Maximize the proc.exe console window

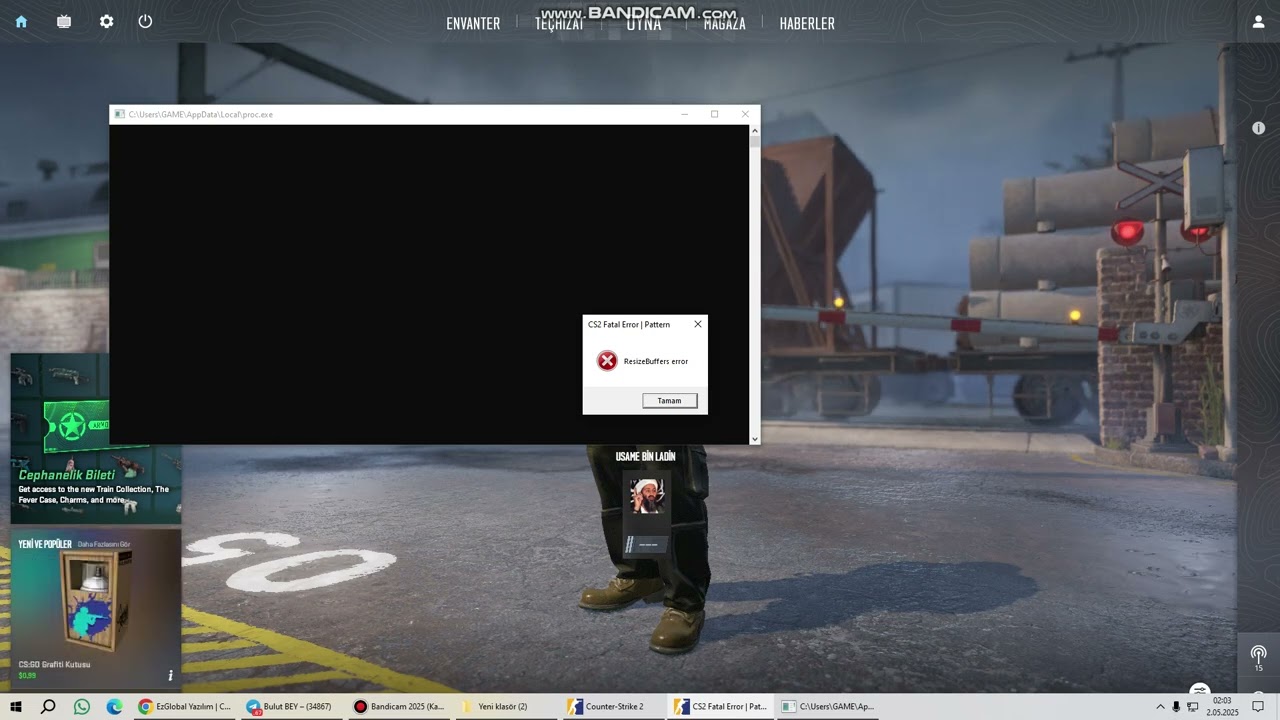pos(714,114)
